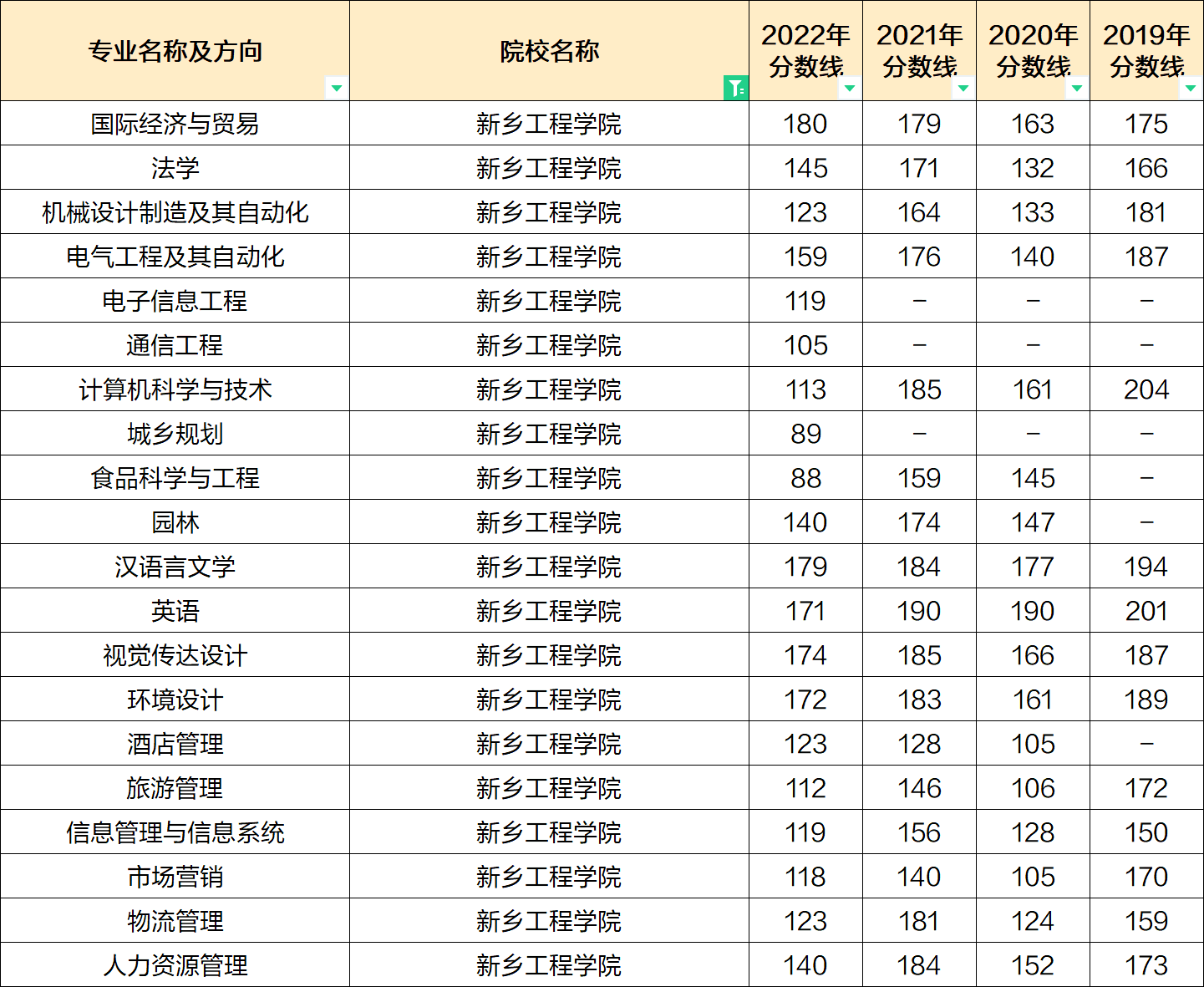Click the 信息管理与信息系统 cell
This screenshot has width=1204, height=987.
tap(175, 832)
